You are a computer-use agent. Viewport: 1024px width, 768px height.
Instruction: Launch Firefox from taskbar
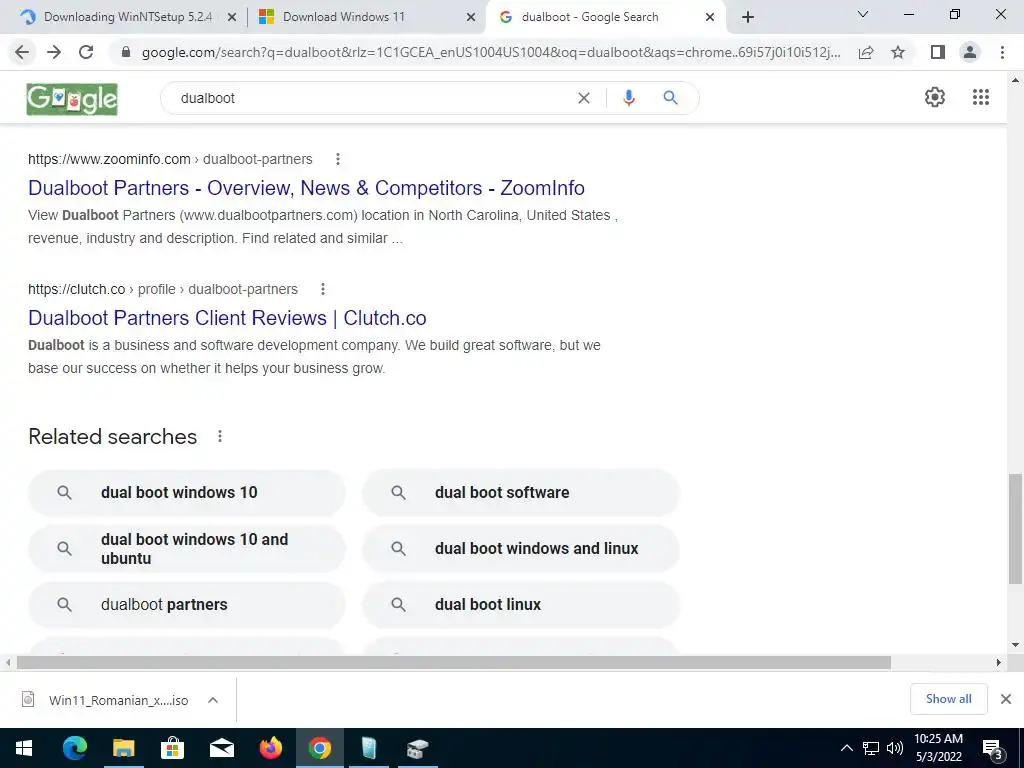click(x=270, y=748)
